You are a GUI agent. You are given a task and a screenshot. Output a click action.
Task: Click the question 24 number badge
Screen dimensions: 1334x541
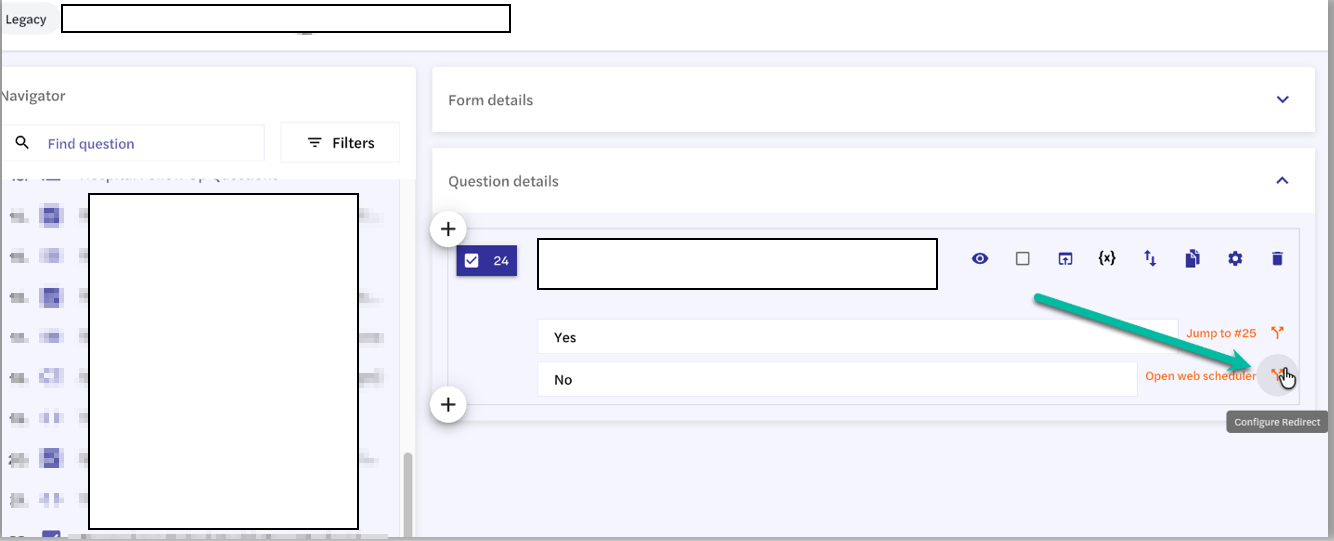pyautogui.click(x=487, y=261)
